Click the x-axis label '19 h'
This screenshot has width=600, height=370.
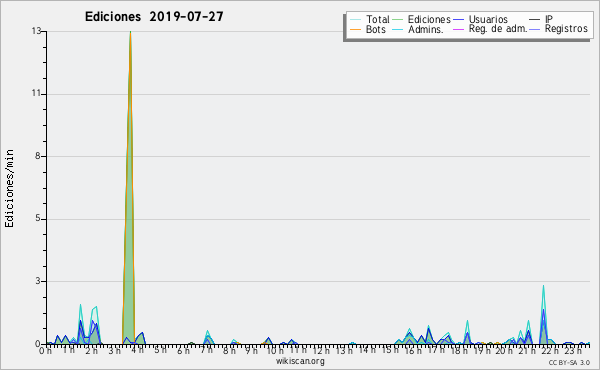tap(482, 350)
